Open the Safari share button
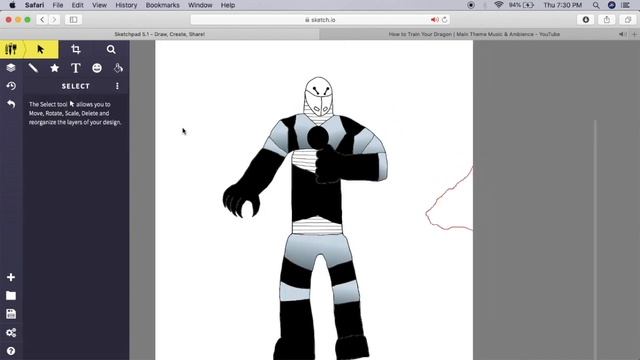The image size is (640, 360). [607, 20]
